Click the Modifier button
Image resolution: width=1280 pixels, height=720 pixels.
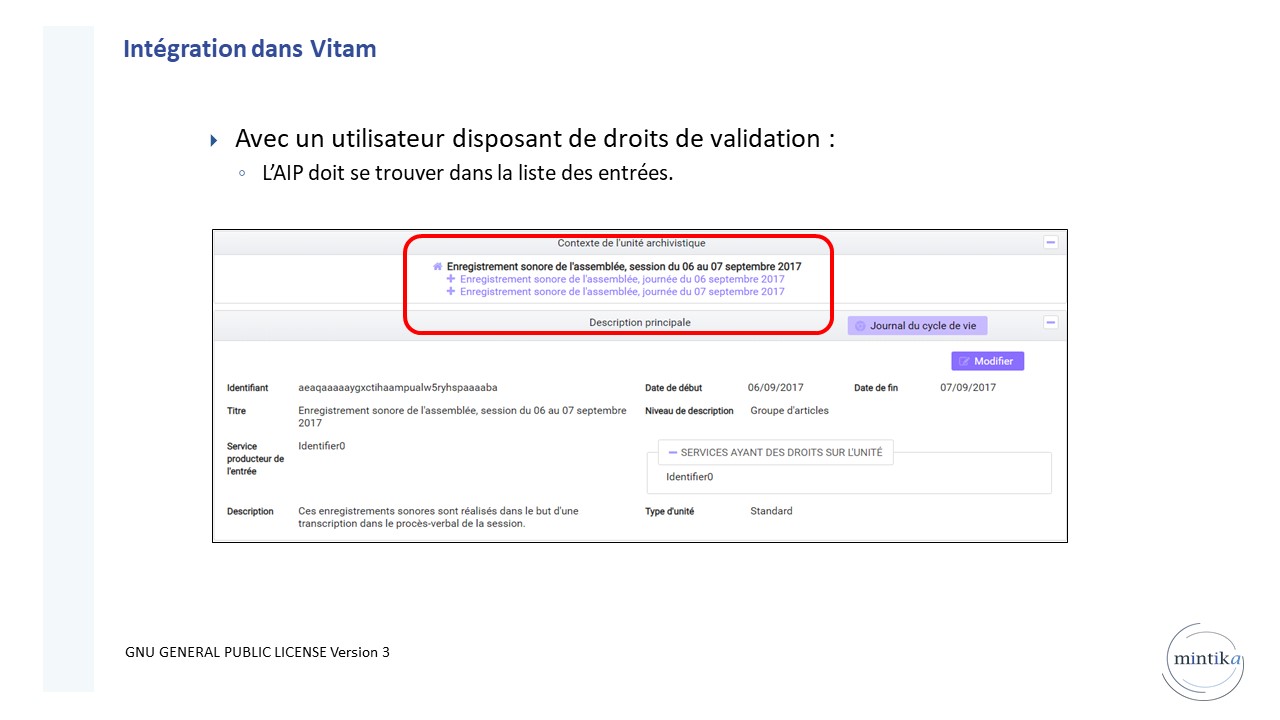pyautogui.click(x=987, y=361)
